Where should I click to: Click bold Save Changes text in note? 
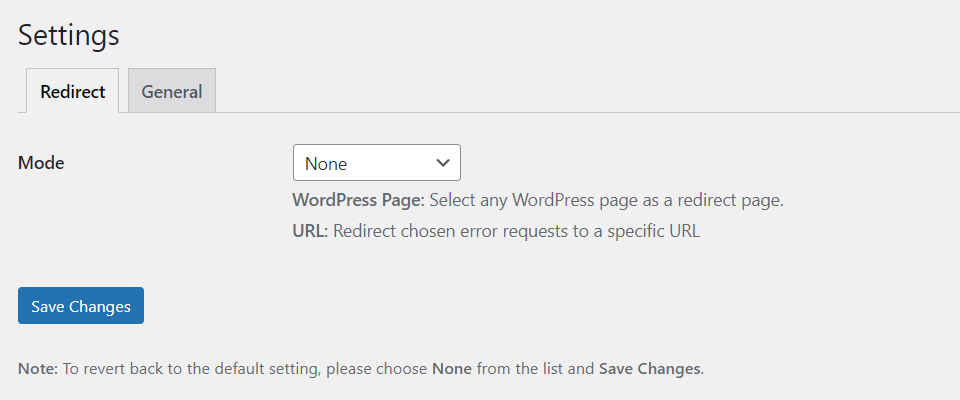[650, 368]
